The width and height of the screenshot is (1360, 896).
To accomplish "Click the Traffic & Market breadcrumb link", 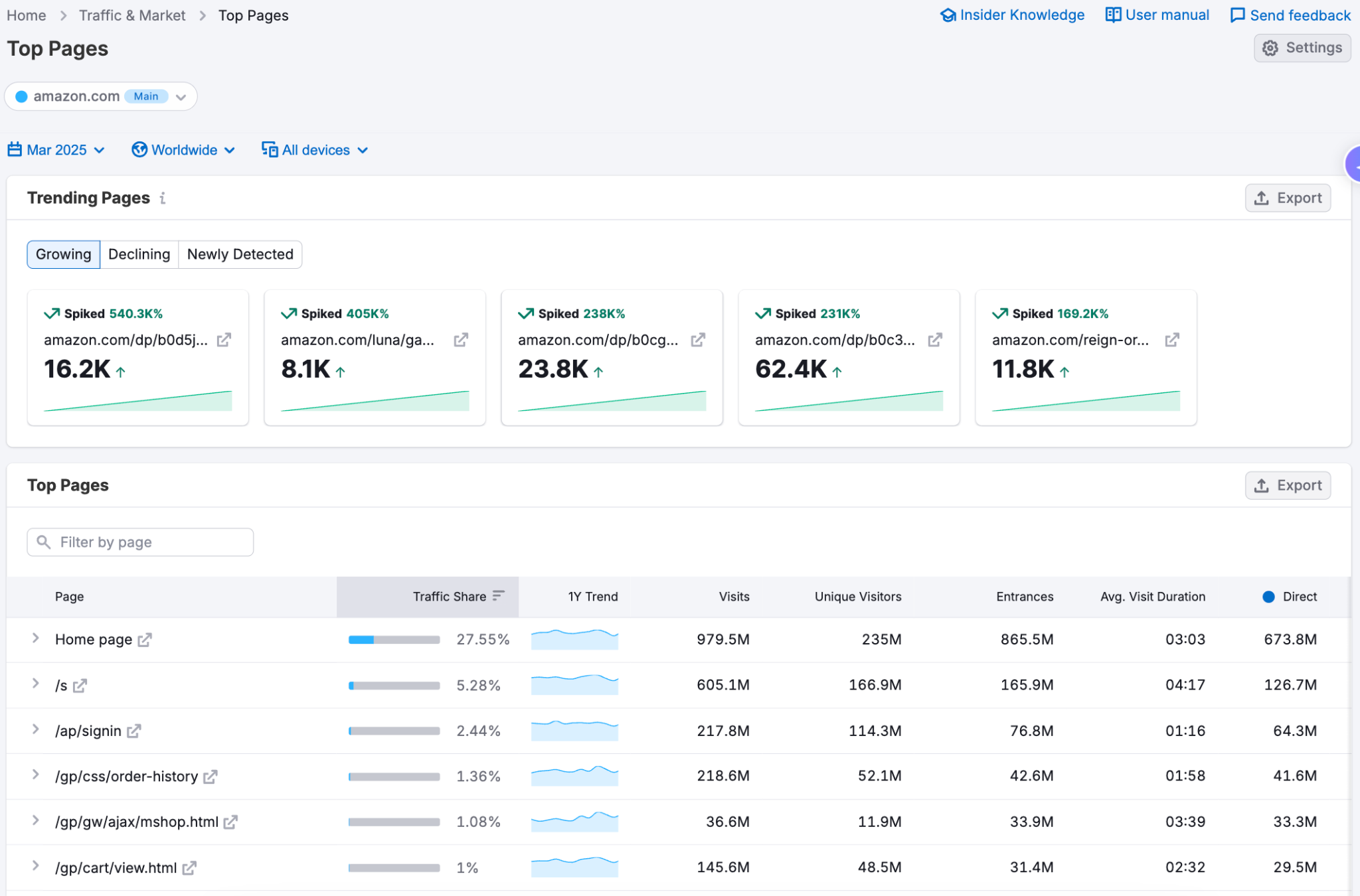I will [x=131, y=15].
